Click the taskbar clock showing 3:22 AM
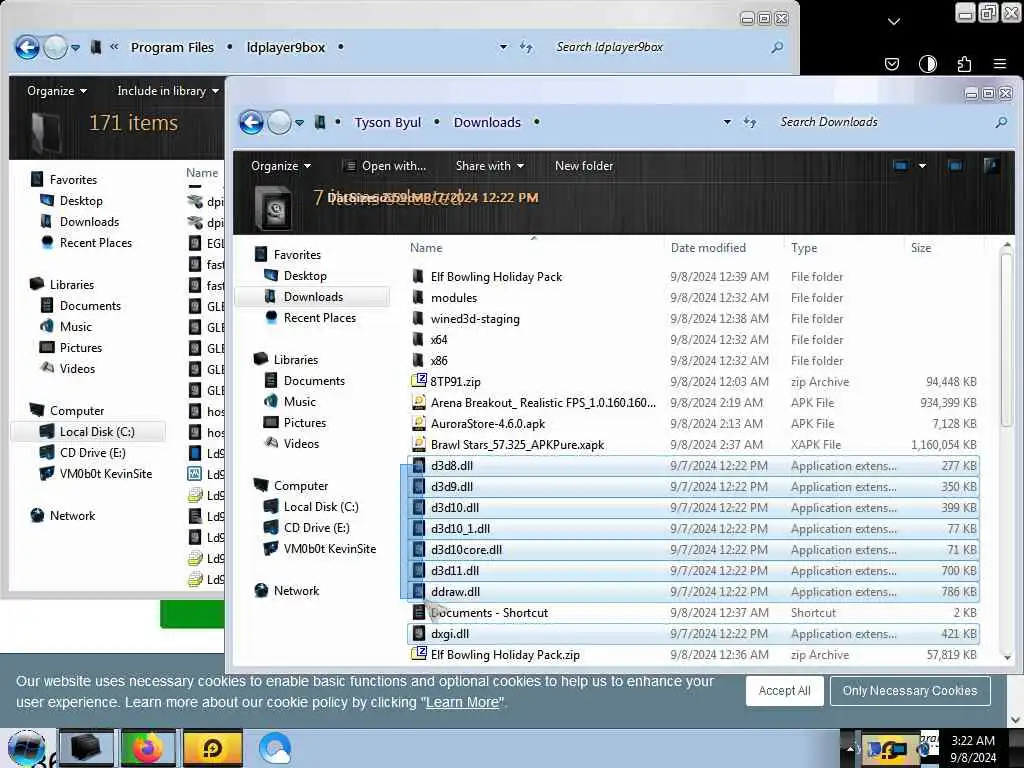1024x768 pixels. pos(973,748)
